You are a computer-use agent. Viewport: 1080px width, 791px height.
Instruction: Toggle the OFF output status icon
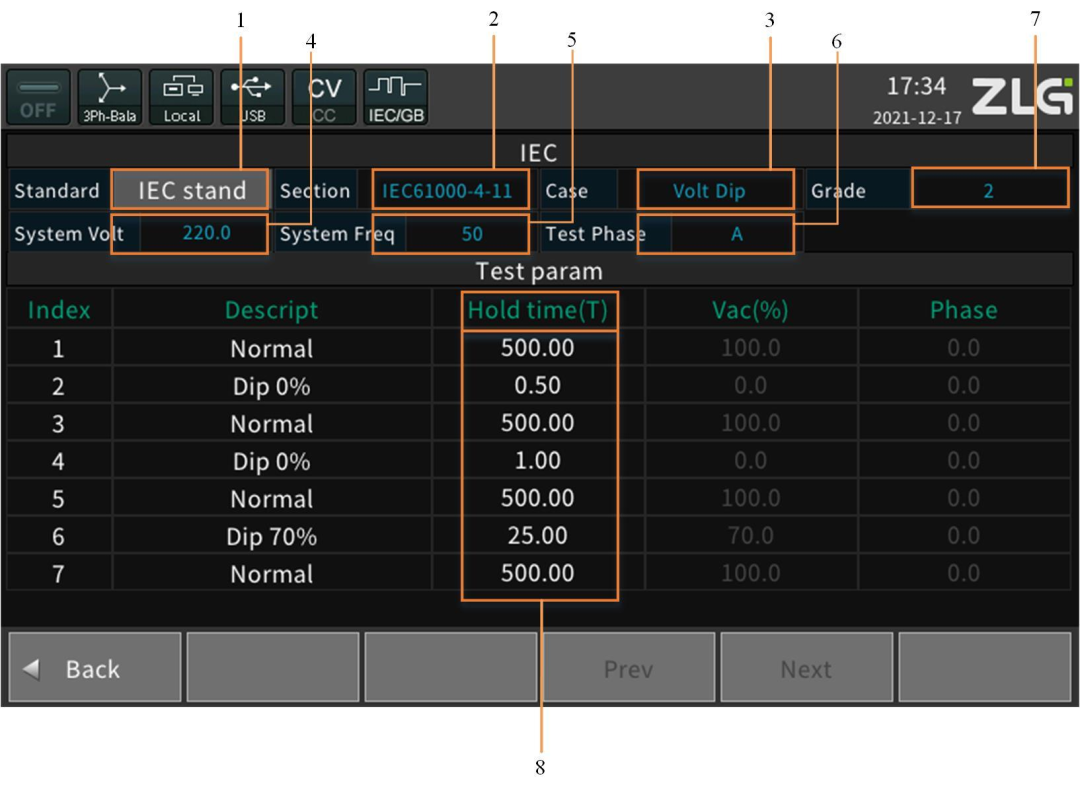(x=38, y=97)
